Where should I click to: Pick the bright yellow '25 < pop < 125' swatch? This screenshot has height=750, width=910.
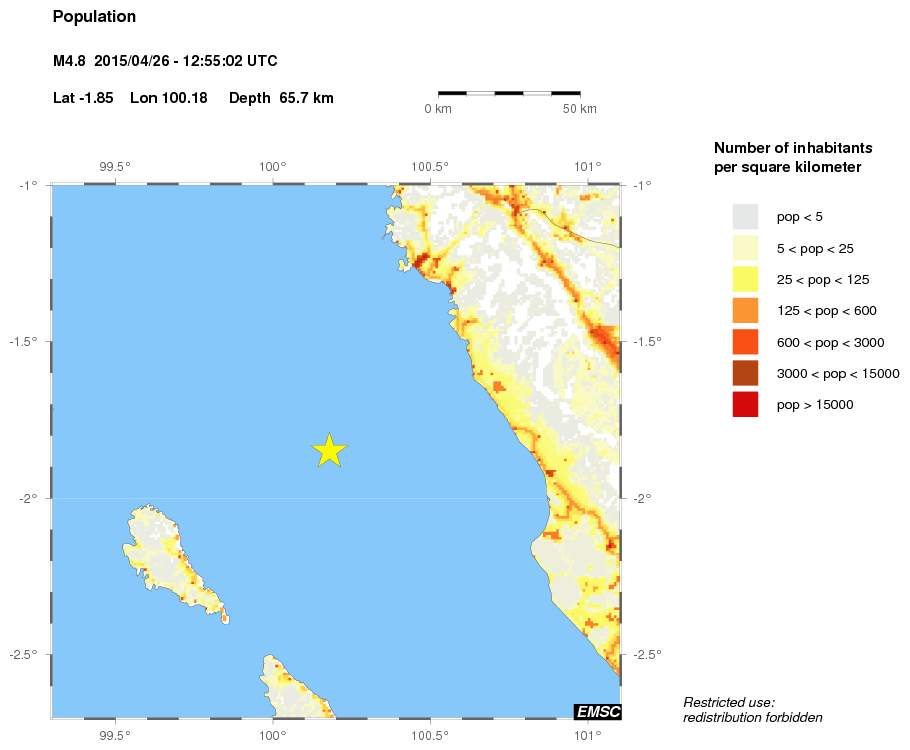(745, 279)
